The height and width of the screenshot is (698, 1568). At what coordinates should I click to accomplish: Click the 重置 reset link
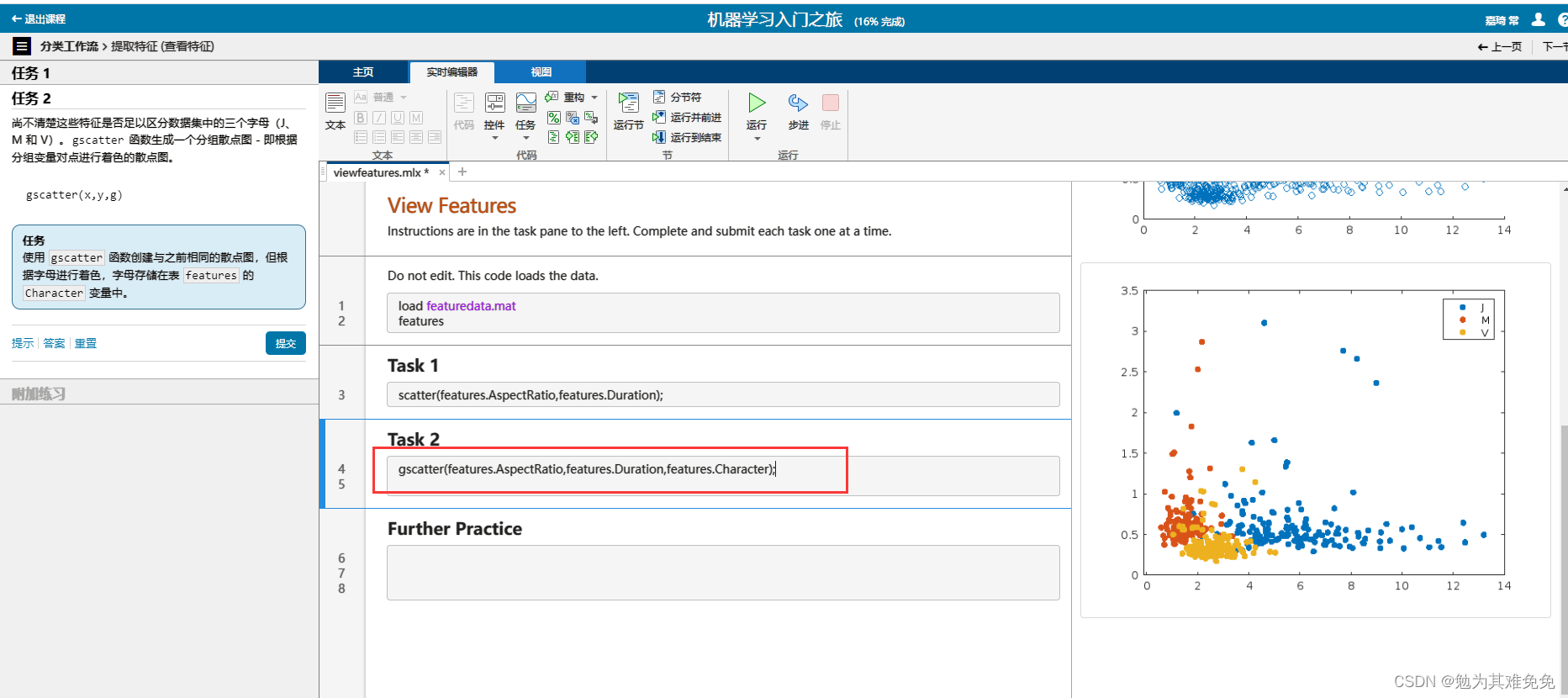coord(86,343)
